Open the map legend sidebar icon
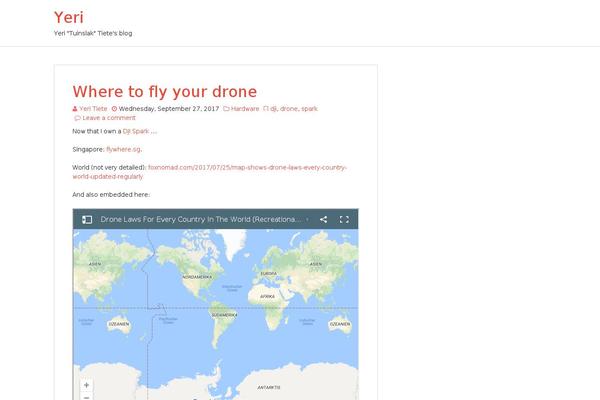The height and width of the screenshot is (400, 600). pyautogui.click(x=87, y=219)
